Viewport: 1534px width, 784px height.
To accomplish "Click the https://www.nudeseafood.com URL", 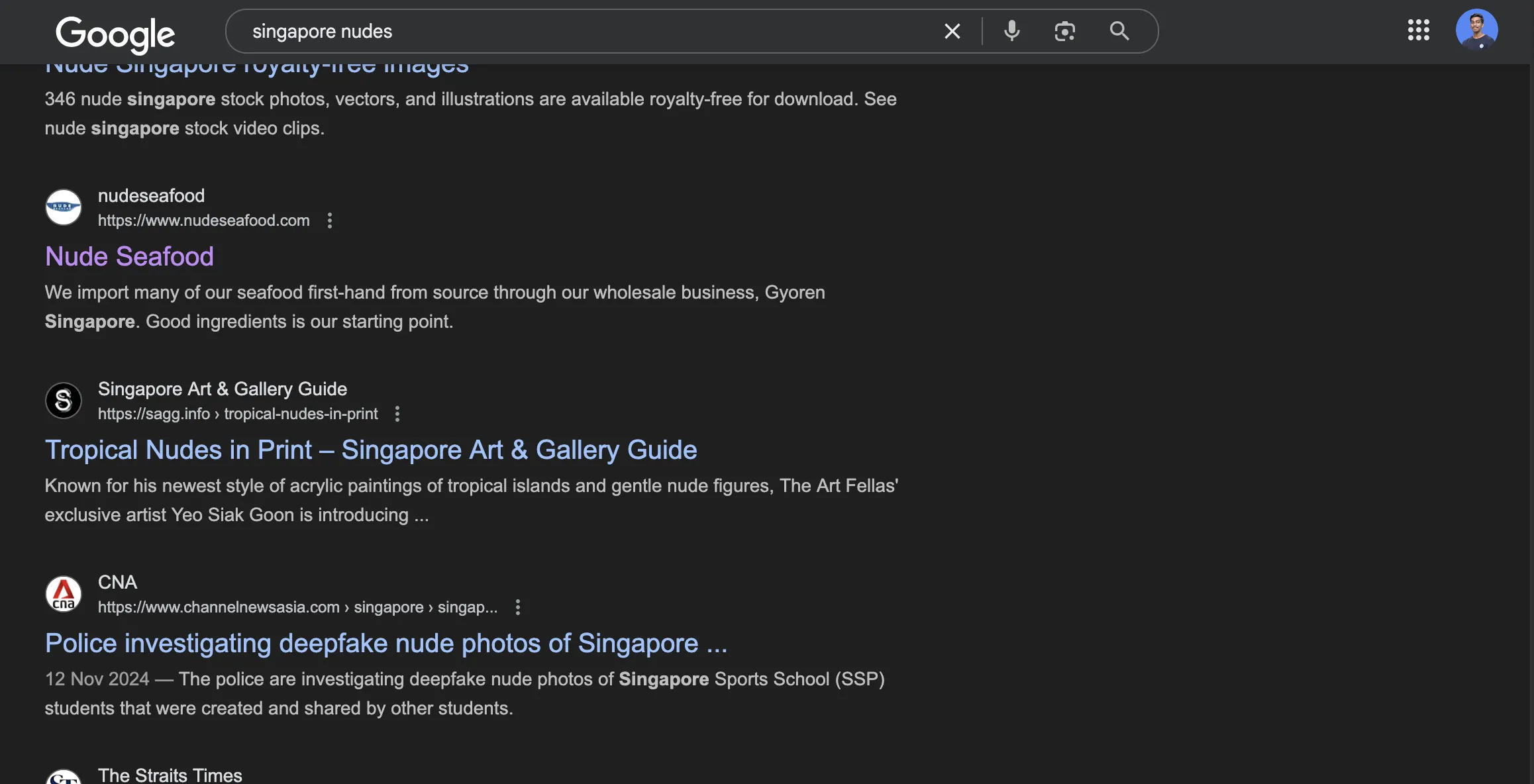I will (x=203, y=220).
